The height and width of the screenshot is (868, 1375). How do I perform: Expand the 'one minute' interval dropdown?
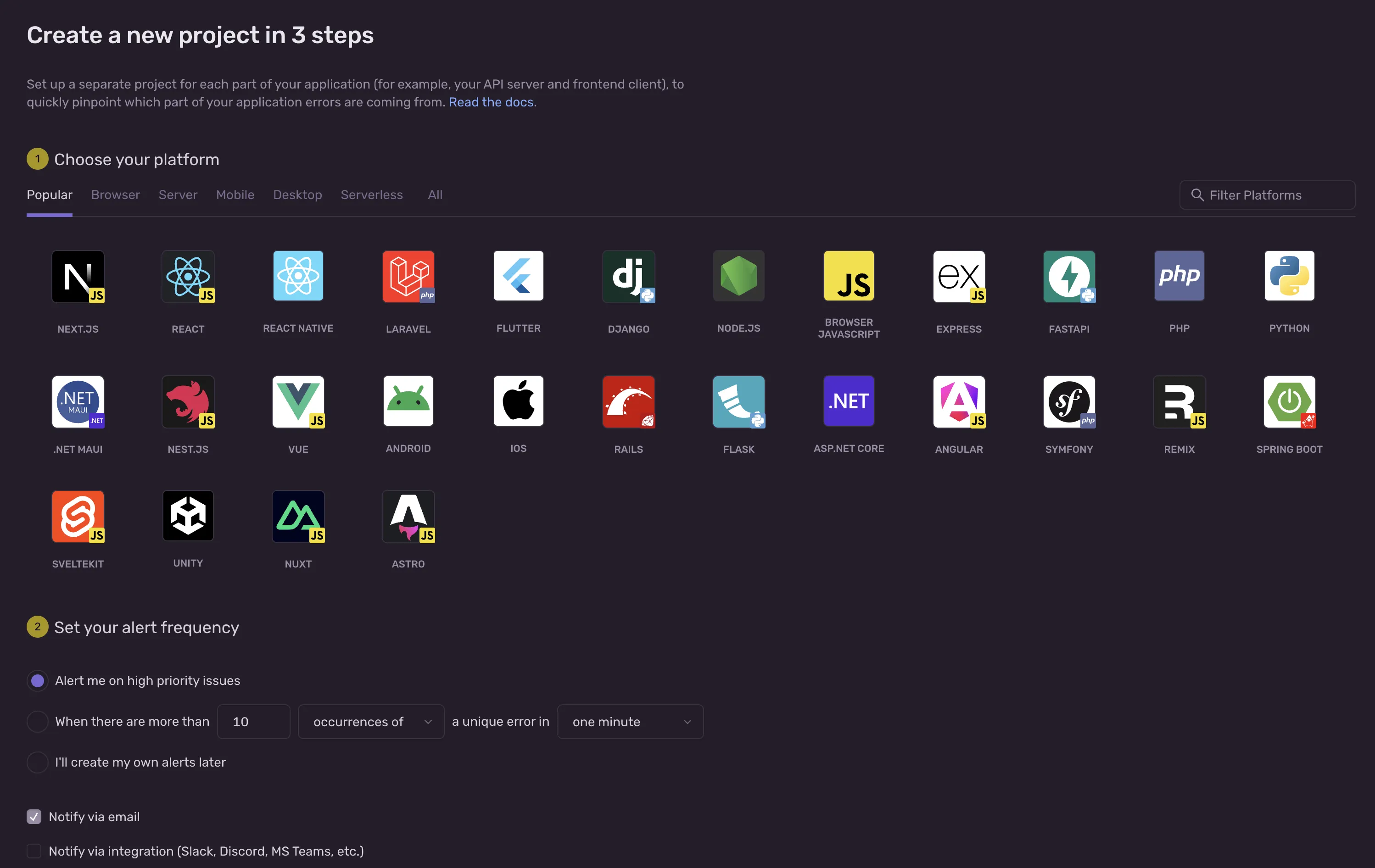pyautogui.click(x=631, y=722)
